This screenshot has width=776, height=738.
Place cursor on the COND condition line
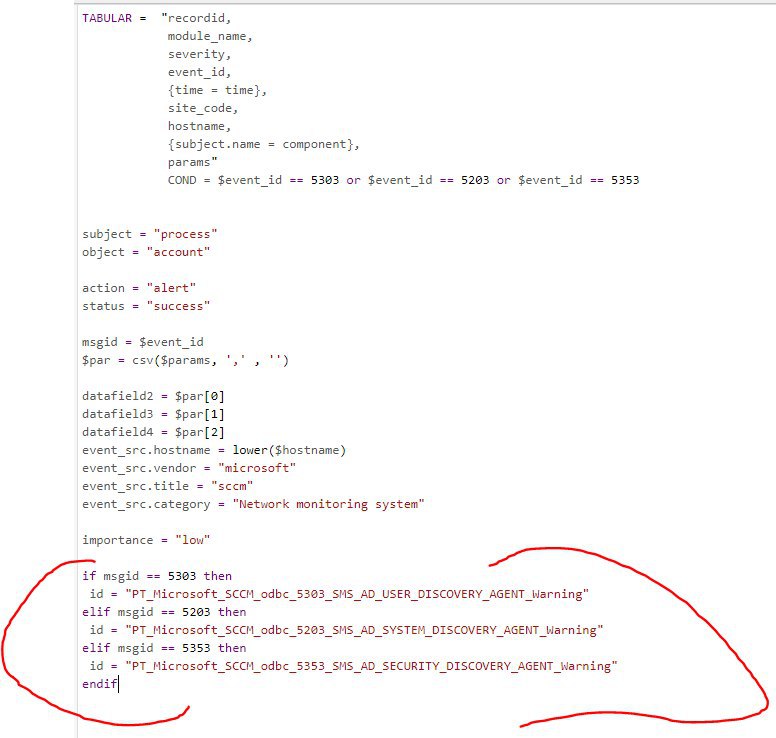403,181
